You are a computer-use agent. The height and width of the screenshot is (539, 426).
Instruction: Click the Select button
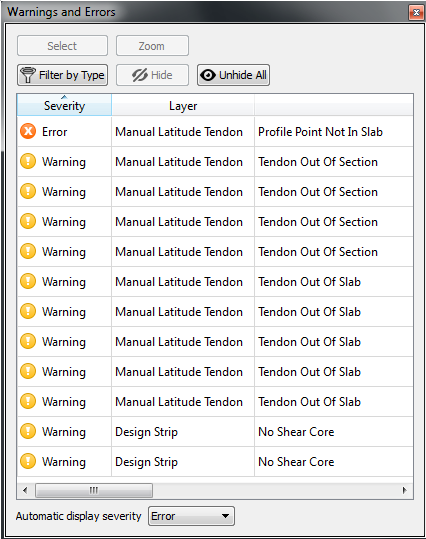coord(62,46)
